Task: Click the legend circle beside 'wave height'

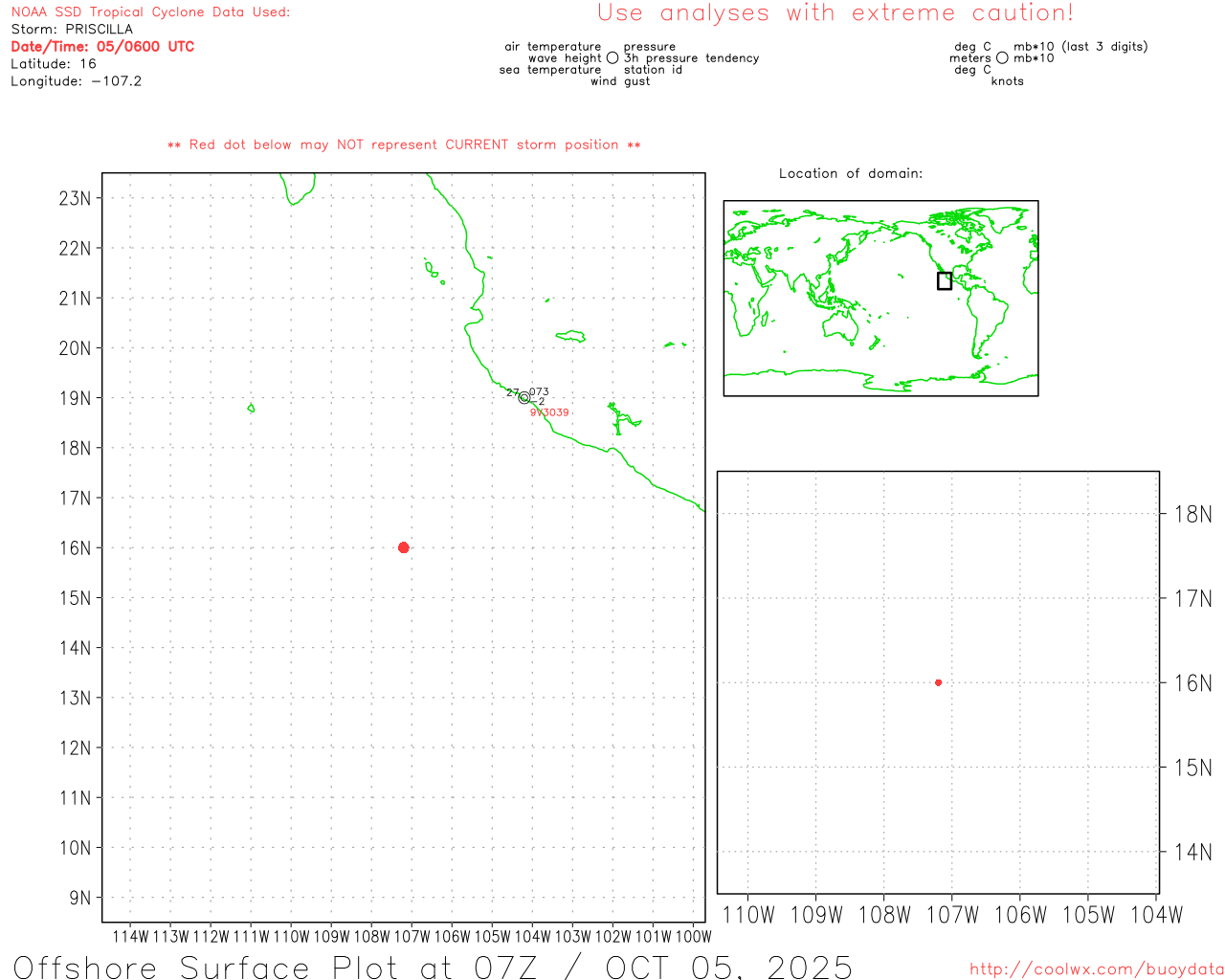Action: coord(612,58)
